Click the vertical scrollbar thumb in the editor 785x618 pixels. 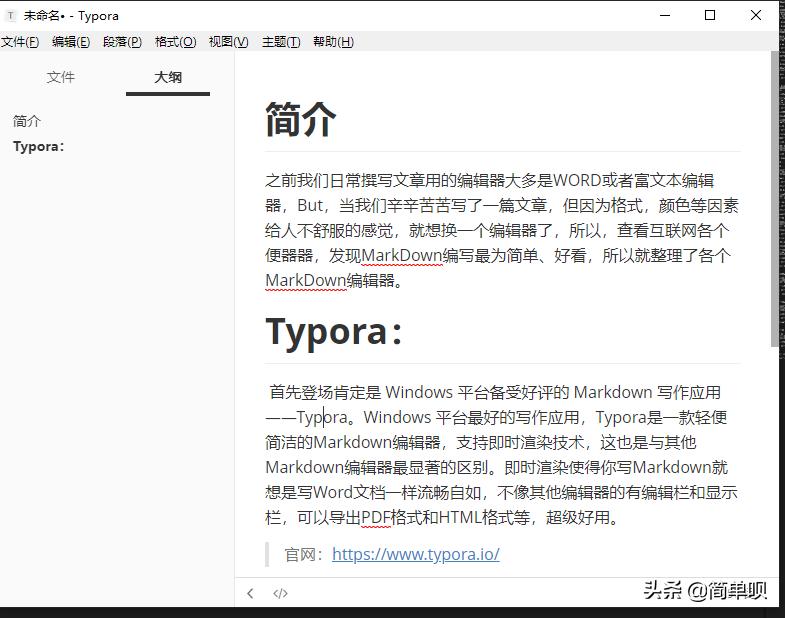pos(774,198)
